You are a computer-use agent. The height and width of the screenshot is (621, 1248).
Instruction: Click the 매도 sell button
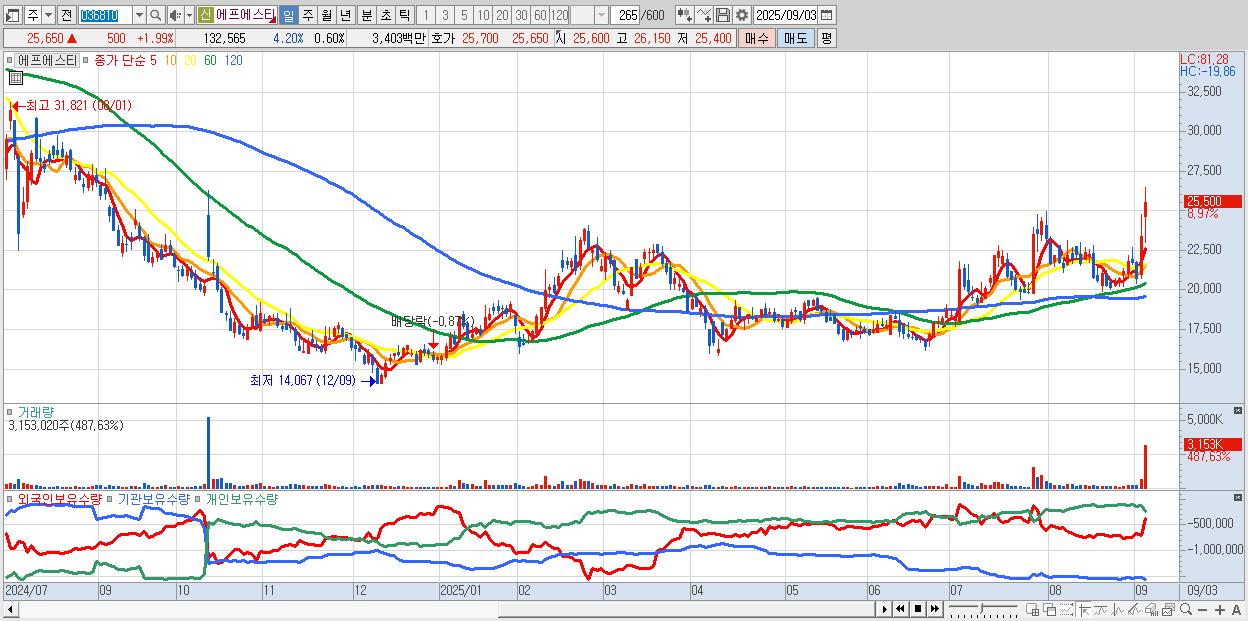click(x=795, y=38)
